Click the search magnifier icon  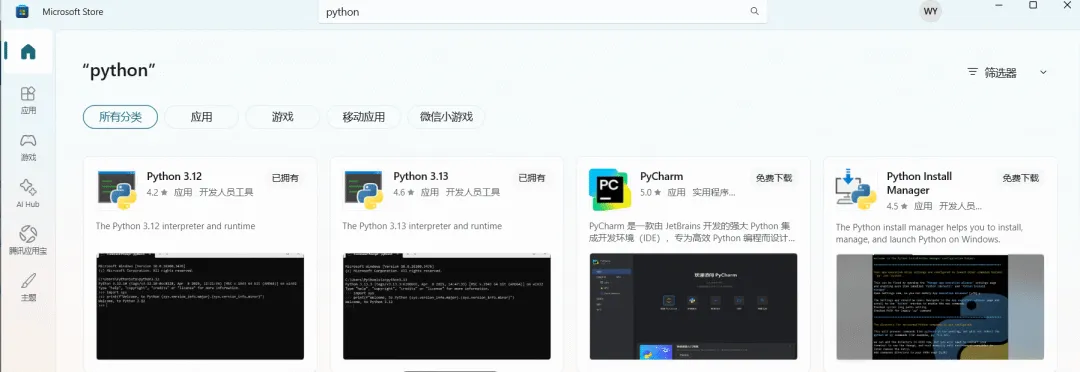pos(754,12)
